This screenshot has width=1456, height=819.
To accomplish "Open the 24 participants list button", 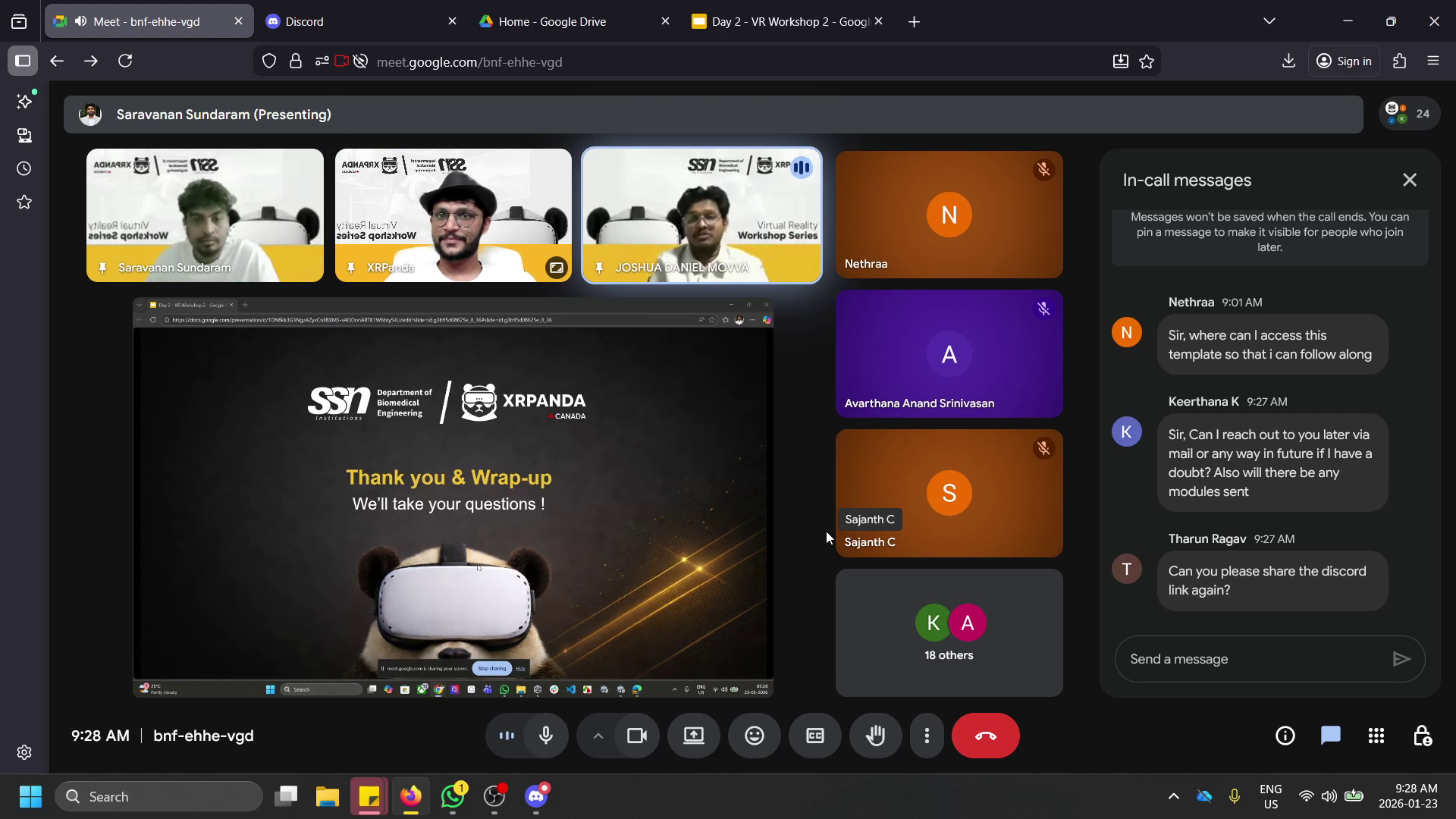I will click(1409, 114).
